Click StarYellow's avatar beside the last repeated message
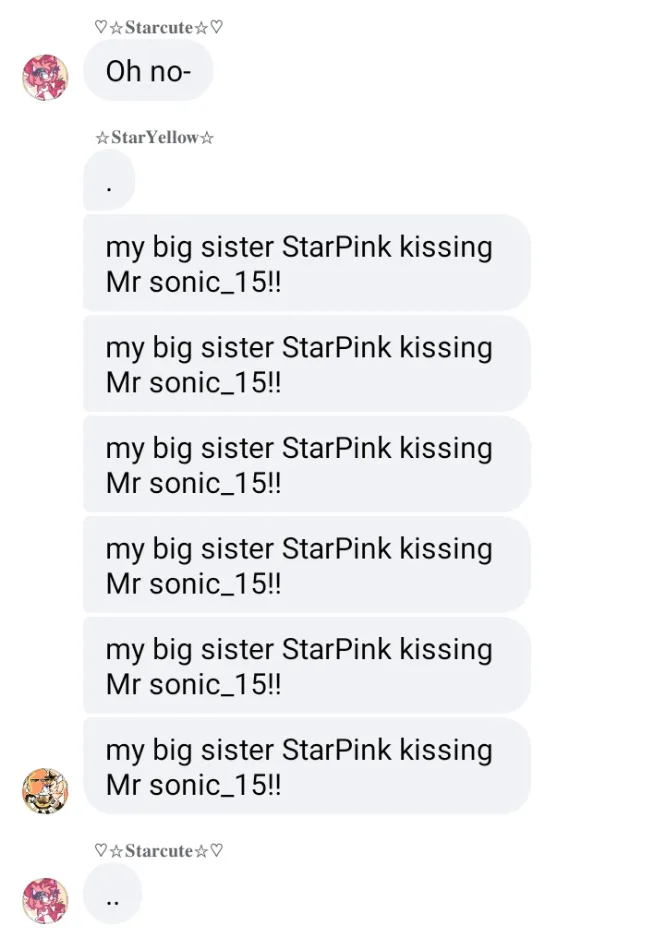The height and width of the screenshot is (928, 665). pos(45,792)
